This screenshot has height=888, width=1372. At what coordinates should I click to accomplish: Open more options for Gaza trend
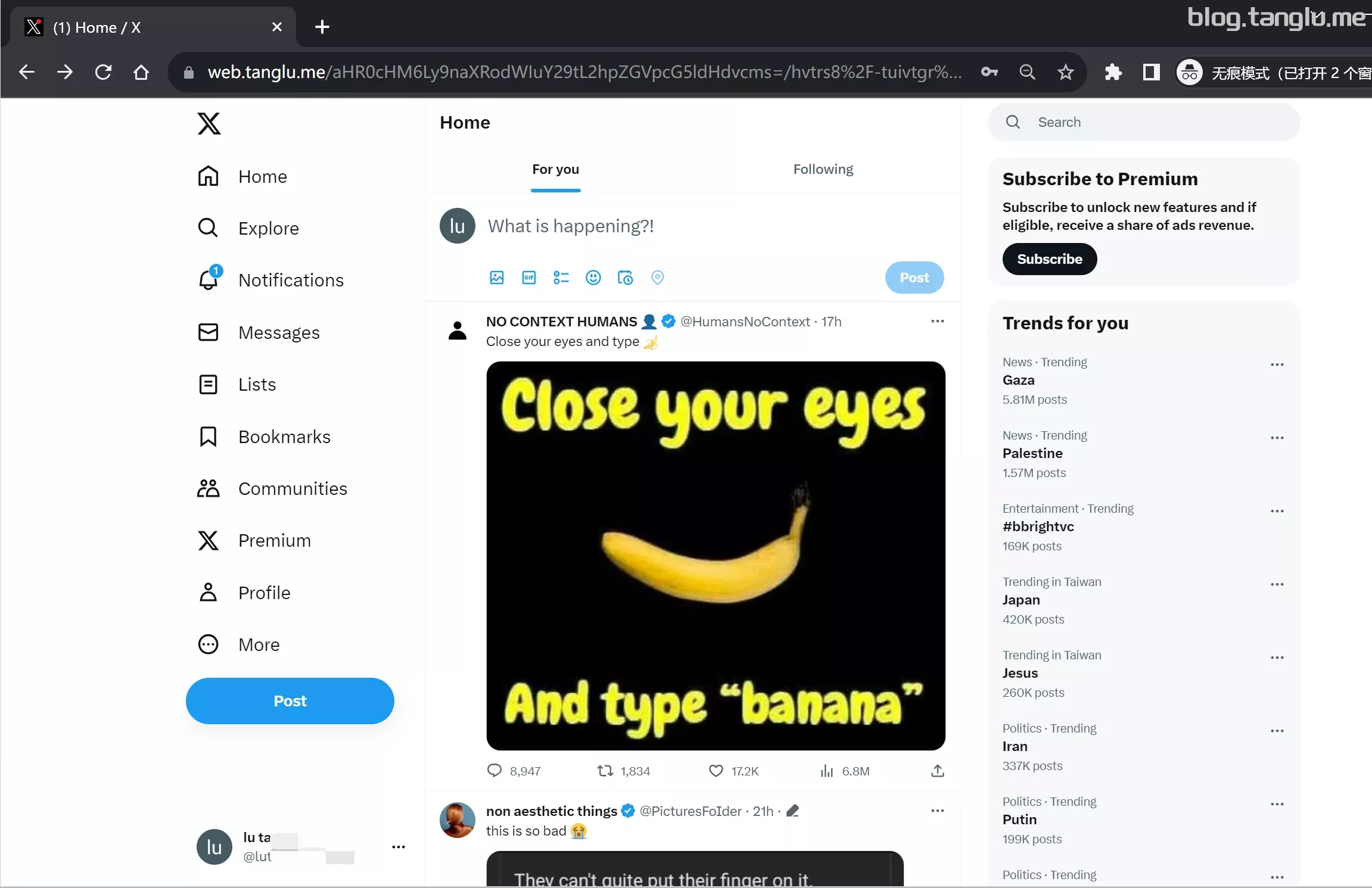point(1277,364)
